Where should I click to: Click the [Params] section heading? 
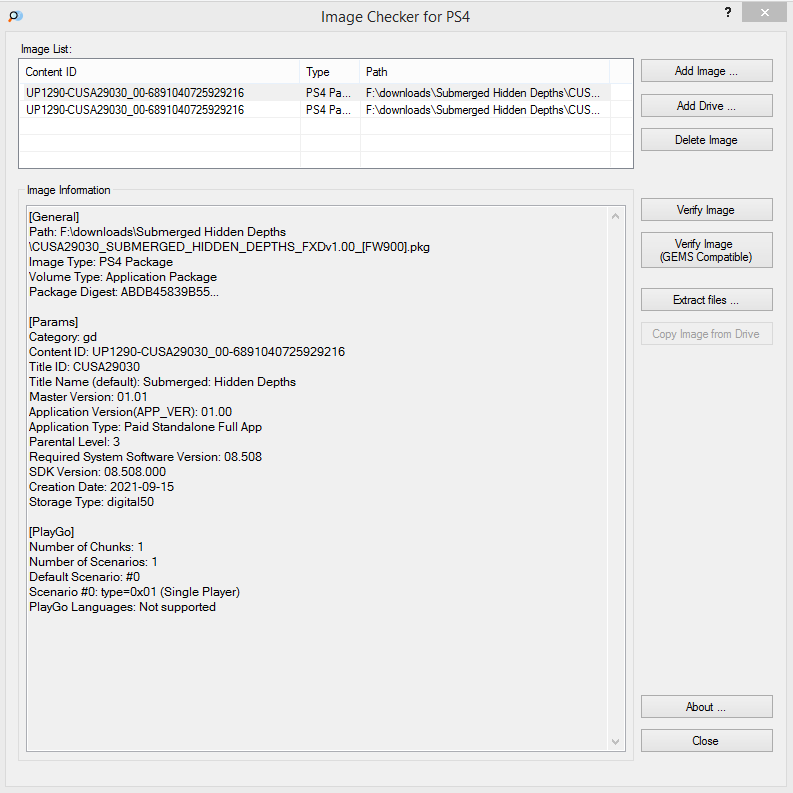(x=54, y=322)
